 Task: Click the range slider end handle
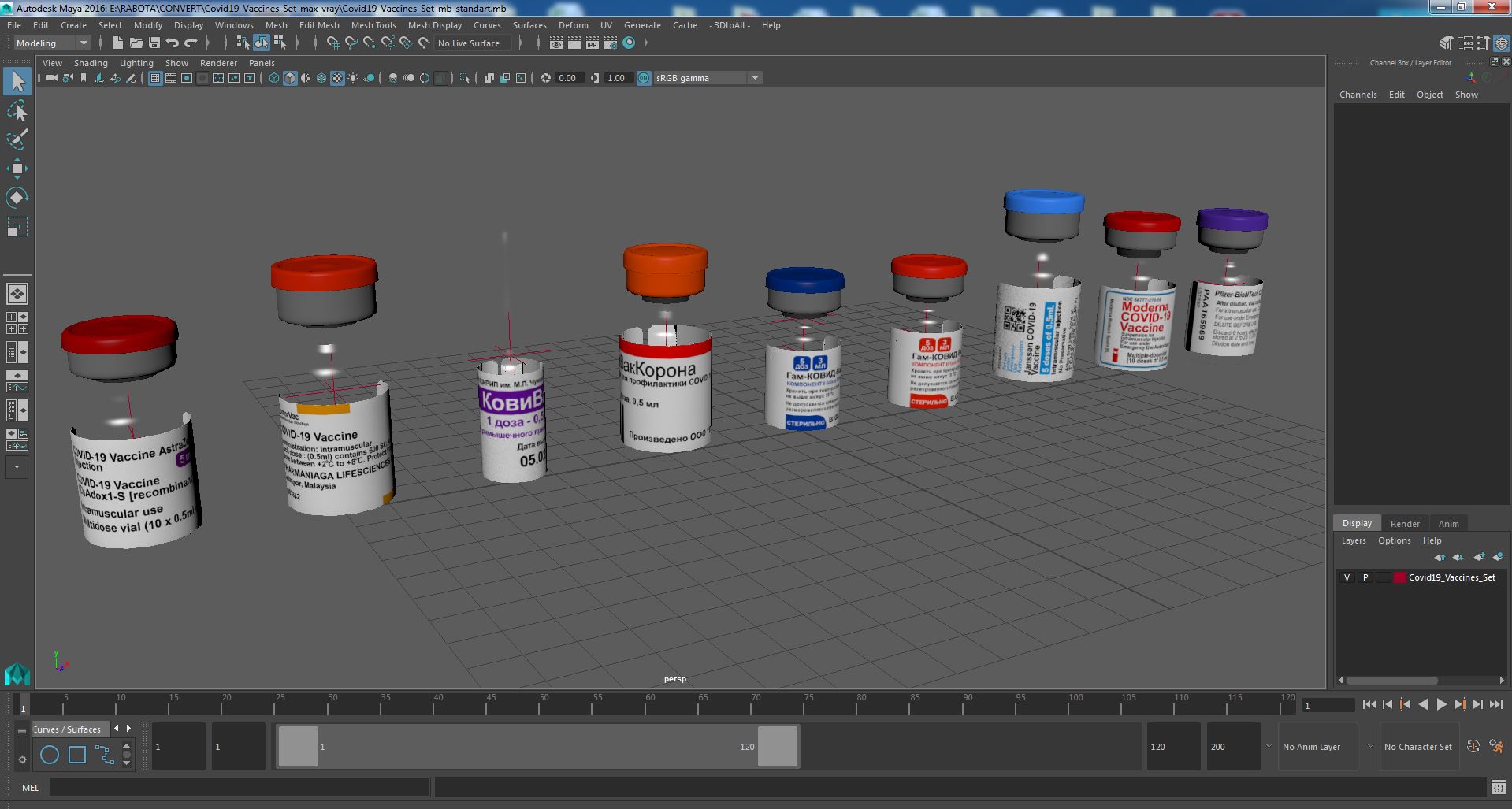(x=778, y=746)
